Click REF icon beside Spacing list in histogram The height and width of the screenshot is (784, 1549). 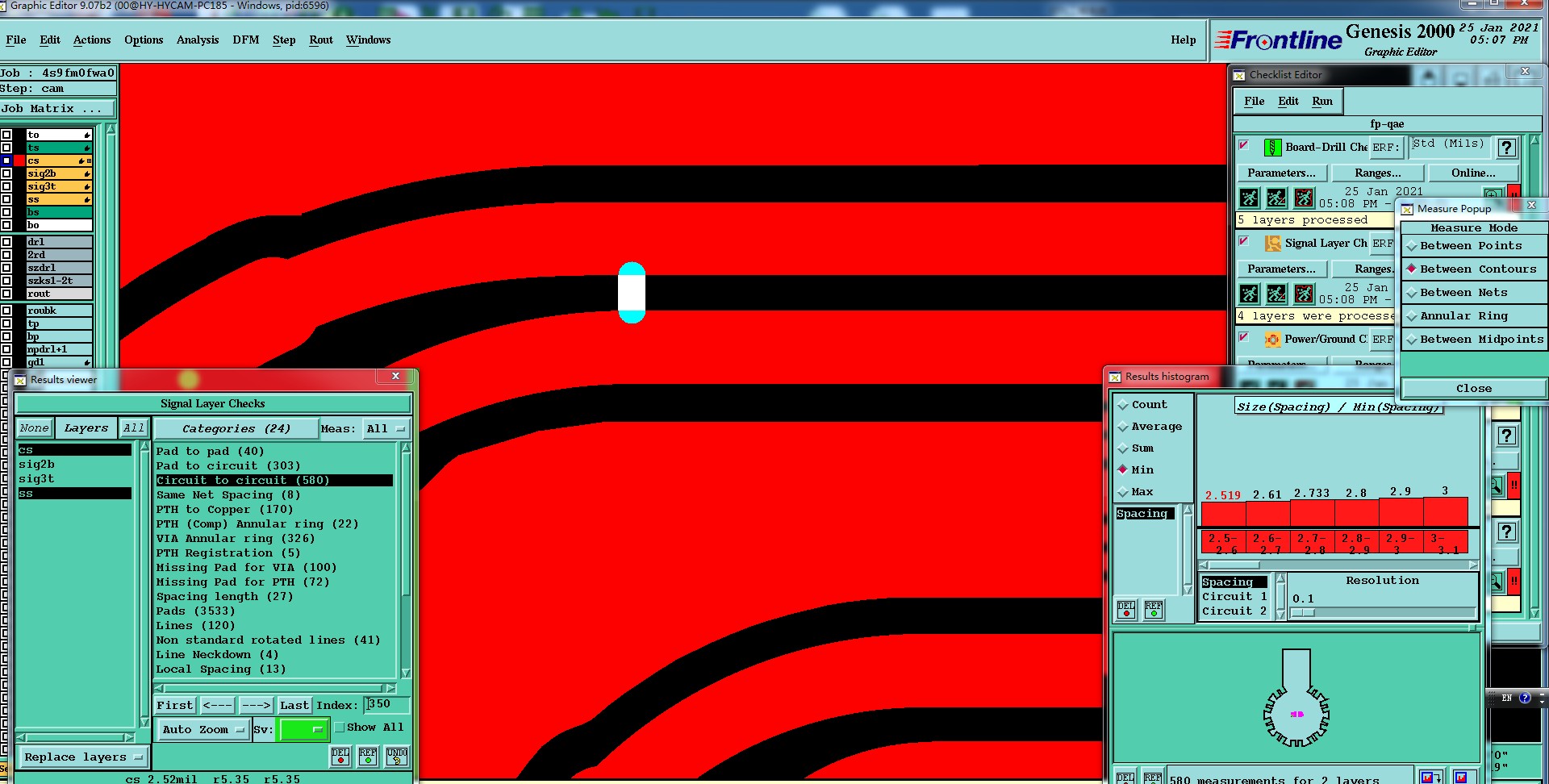[1154, 610]
